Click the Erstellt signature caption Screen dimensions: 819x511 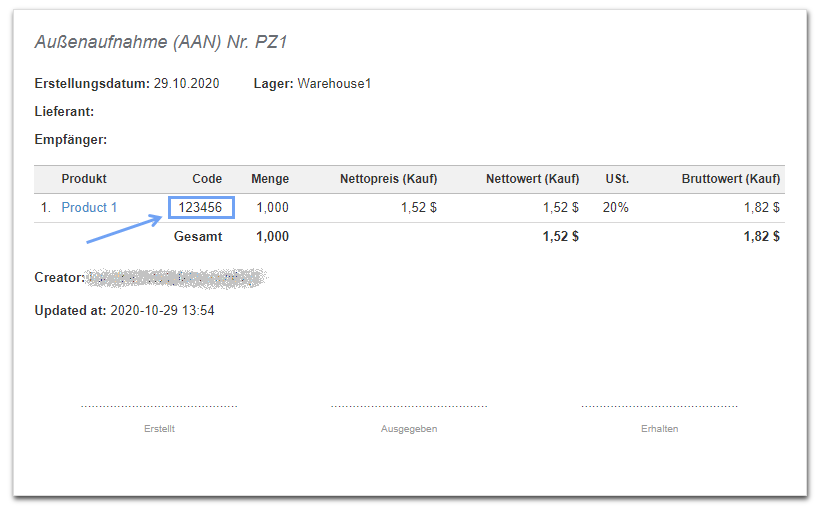159,428
